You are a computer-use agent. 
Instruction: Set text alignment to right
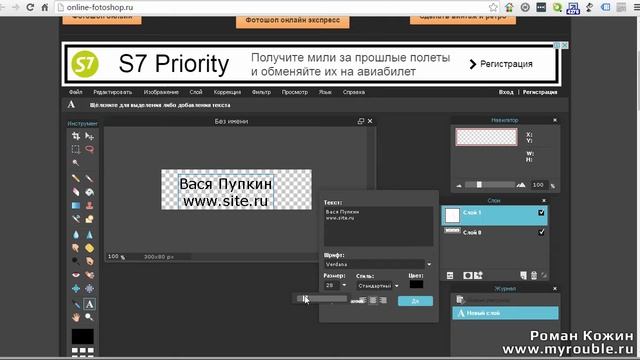point(383,300)
